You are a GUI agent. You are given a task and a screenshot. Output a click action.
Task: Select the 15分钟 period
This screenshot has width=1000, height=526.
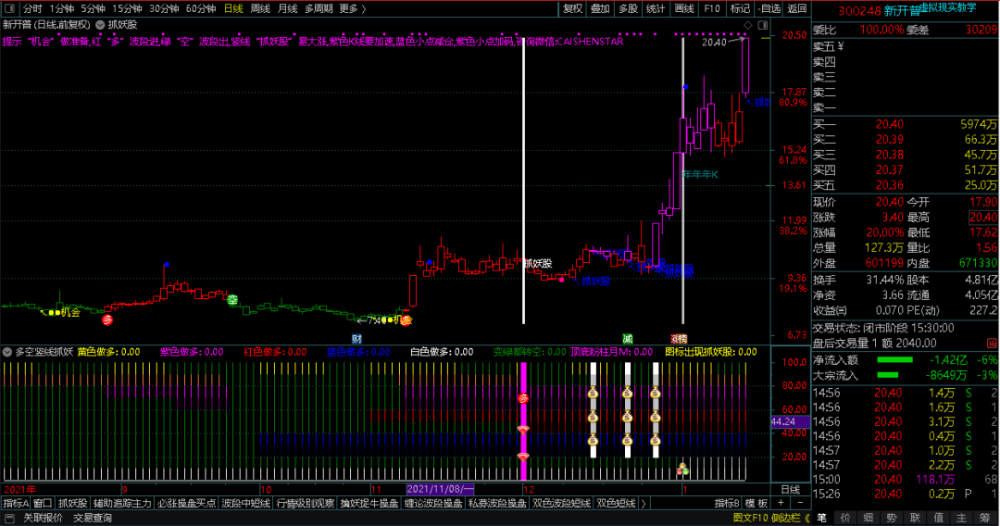127,8
